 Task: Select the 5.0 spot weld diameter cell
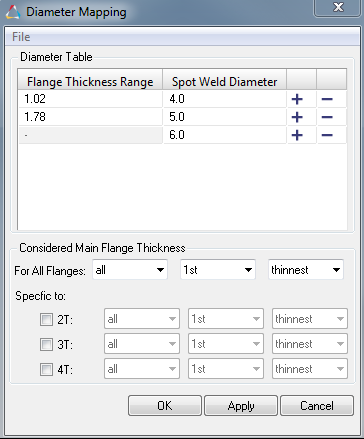[x=225, y=117]
